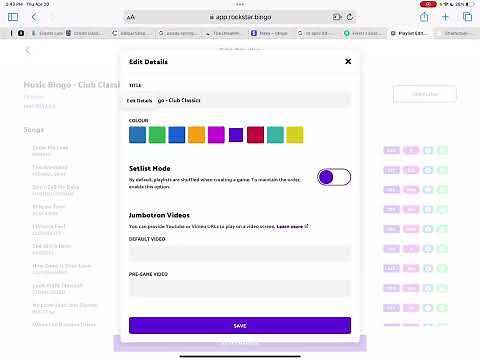Show the Safari sidebar
The width and height of the screenshot is (480, 360).
[13, 17]
